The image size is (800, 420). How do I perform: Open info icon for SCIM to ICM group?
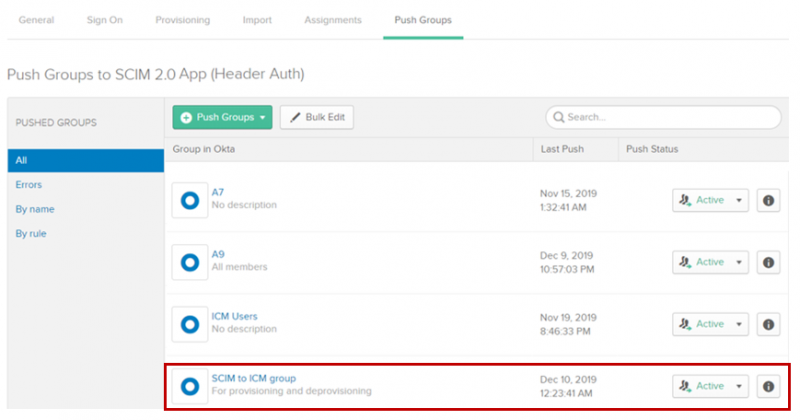(768, 386)
